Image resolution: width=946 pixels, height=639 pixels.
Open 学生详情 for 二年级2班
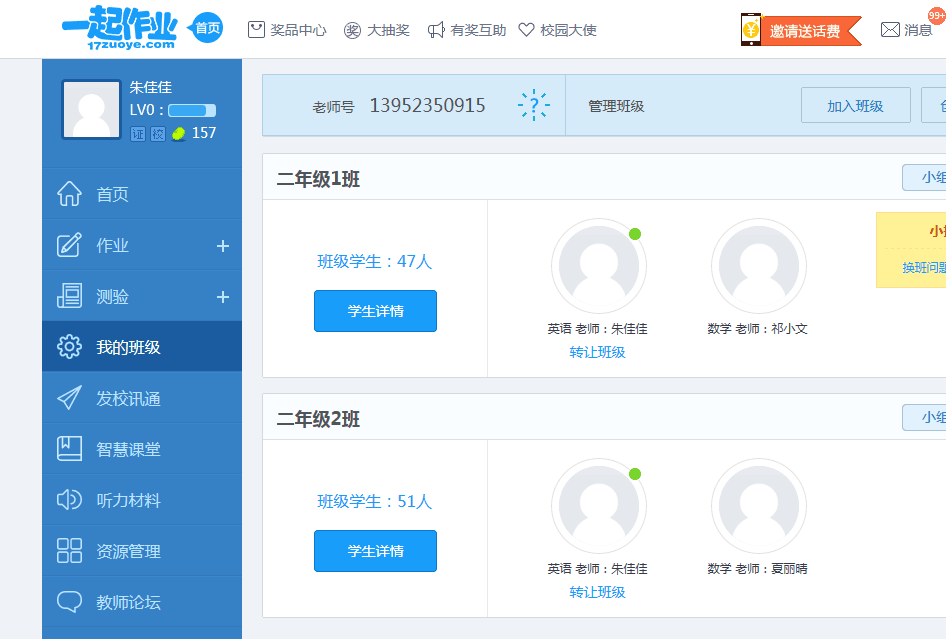click(x=375, y=551)
